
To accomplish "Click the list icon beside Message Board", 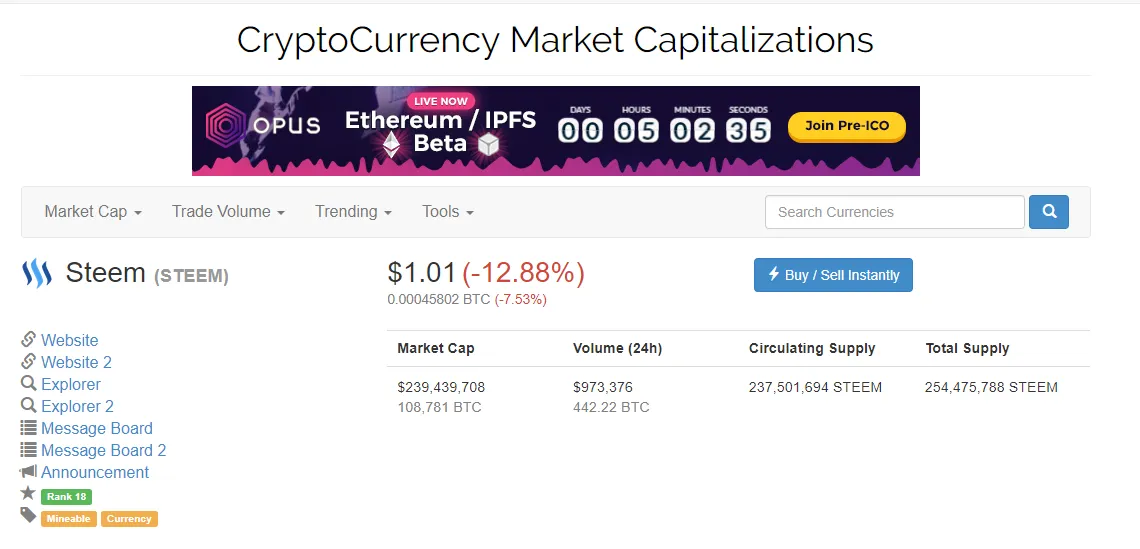I will 28,428.
